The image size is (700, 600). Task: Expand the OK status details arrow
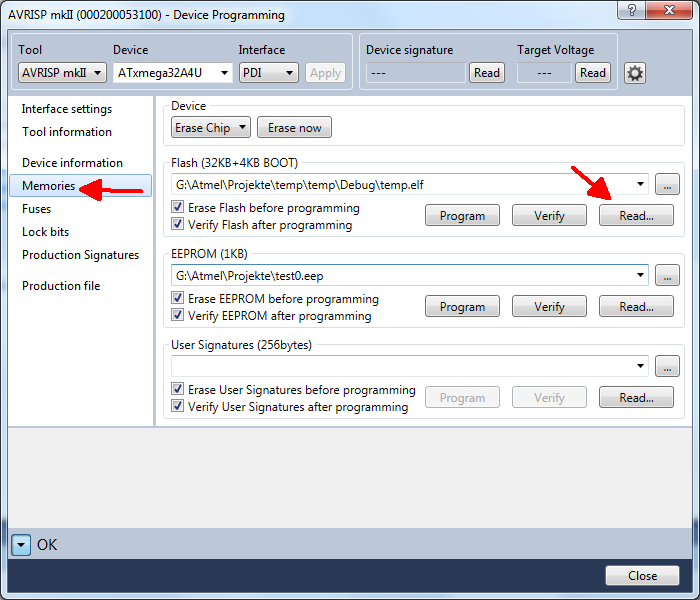coord(21,545)
